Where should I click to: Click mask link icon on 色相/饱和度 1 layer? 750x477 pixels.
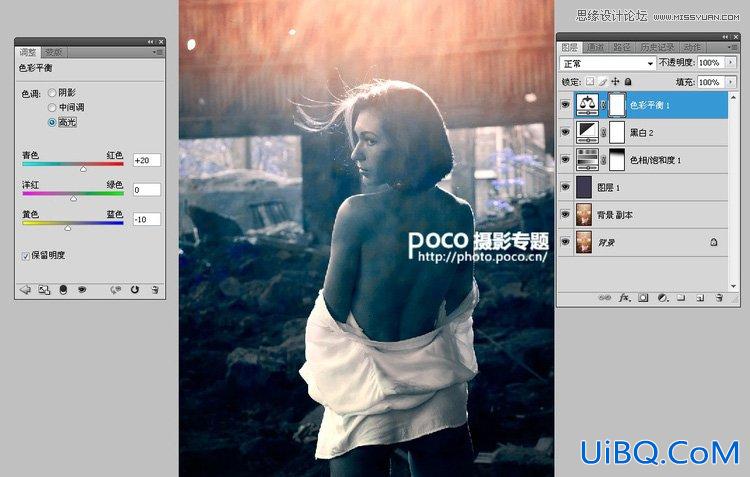(x=604, y=160)
